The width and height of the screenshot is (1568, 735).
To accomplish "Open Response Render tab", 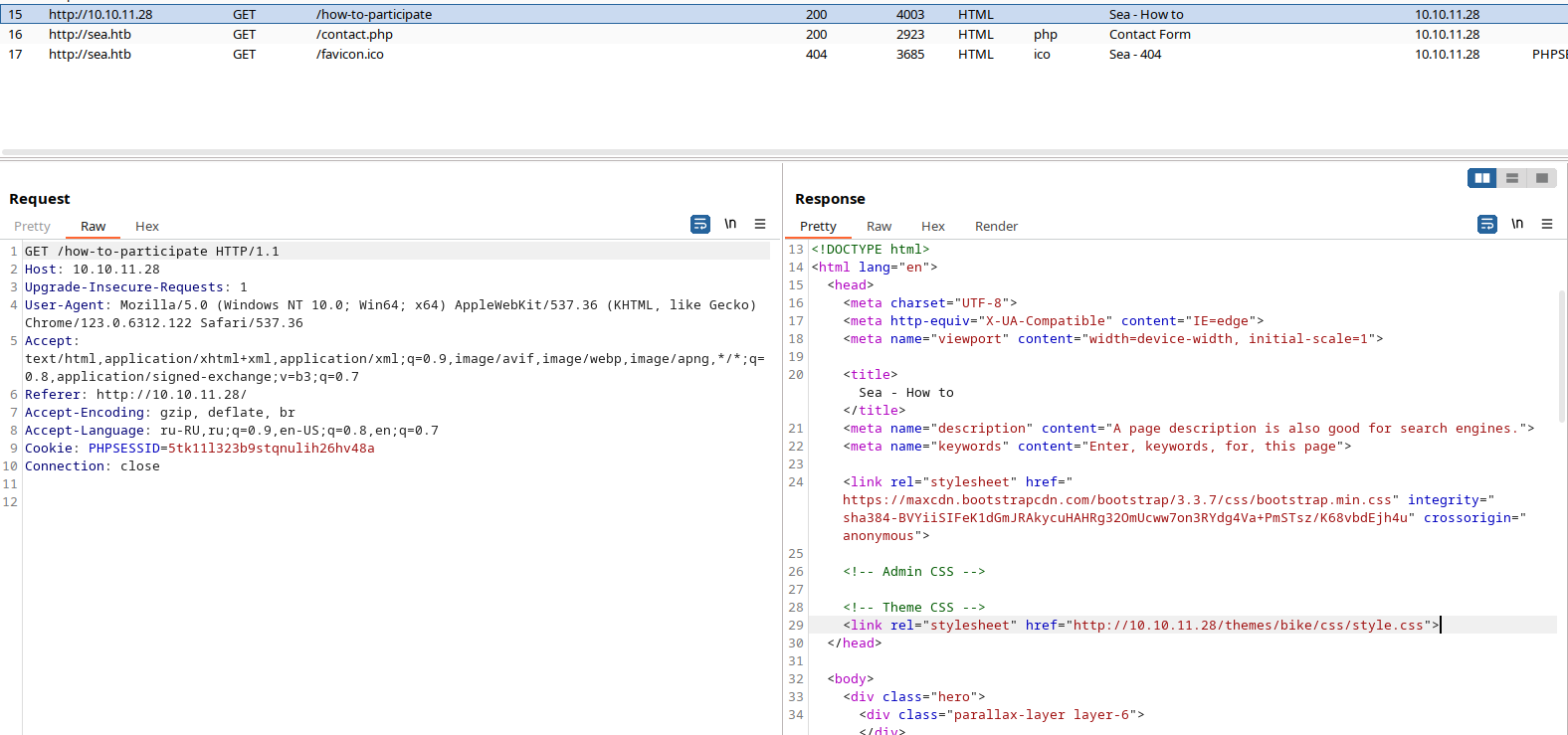I will [x=996, y=227].
